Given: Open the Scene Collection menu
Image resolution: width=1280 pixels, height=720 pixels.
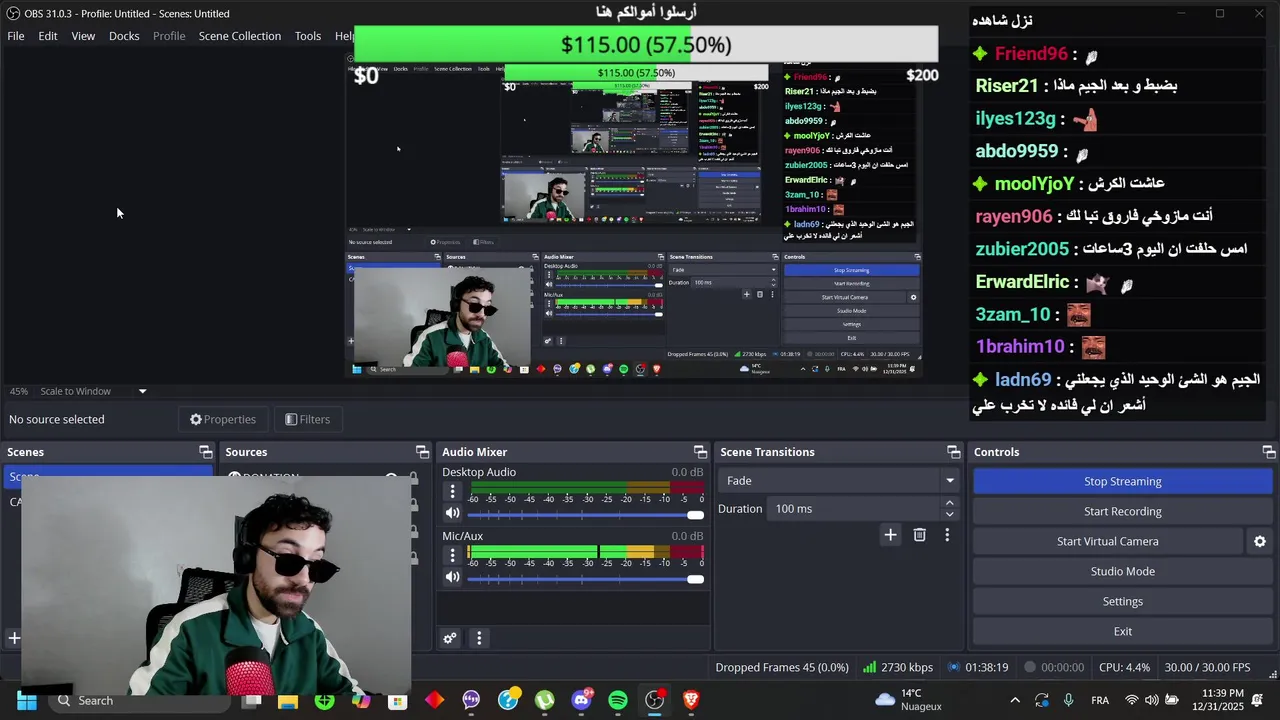Looking at the screenshot, I should [240, 36].
